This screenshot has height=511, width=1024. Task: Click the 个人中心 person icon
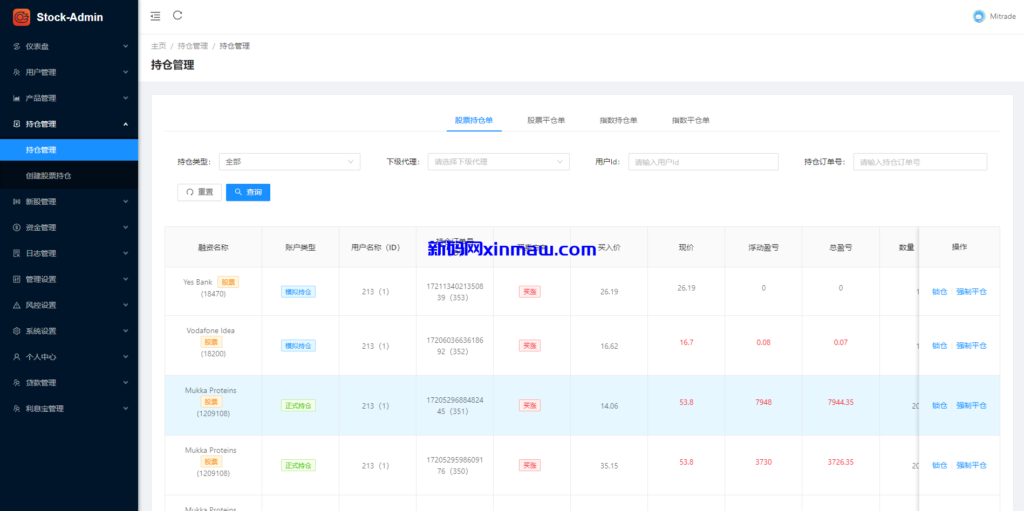[x=16, y=357]
